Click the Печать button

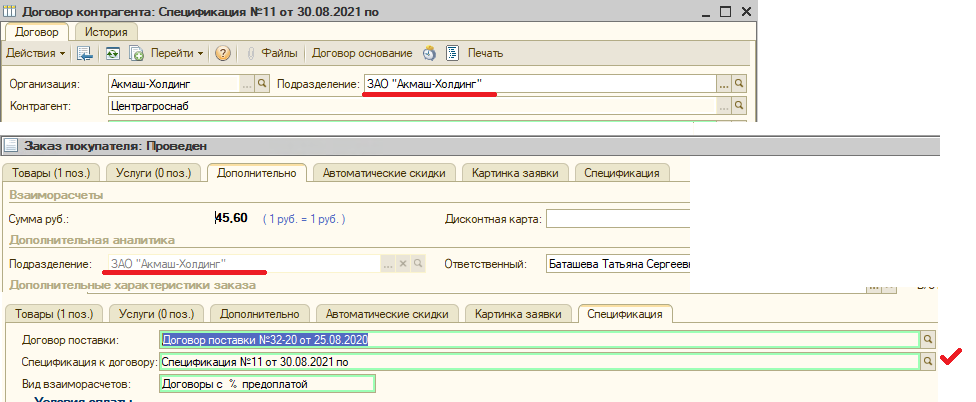point(486,54)
